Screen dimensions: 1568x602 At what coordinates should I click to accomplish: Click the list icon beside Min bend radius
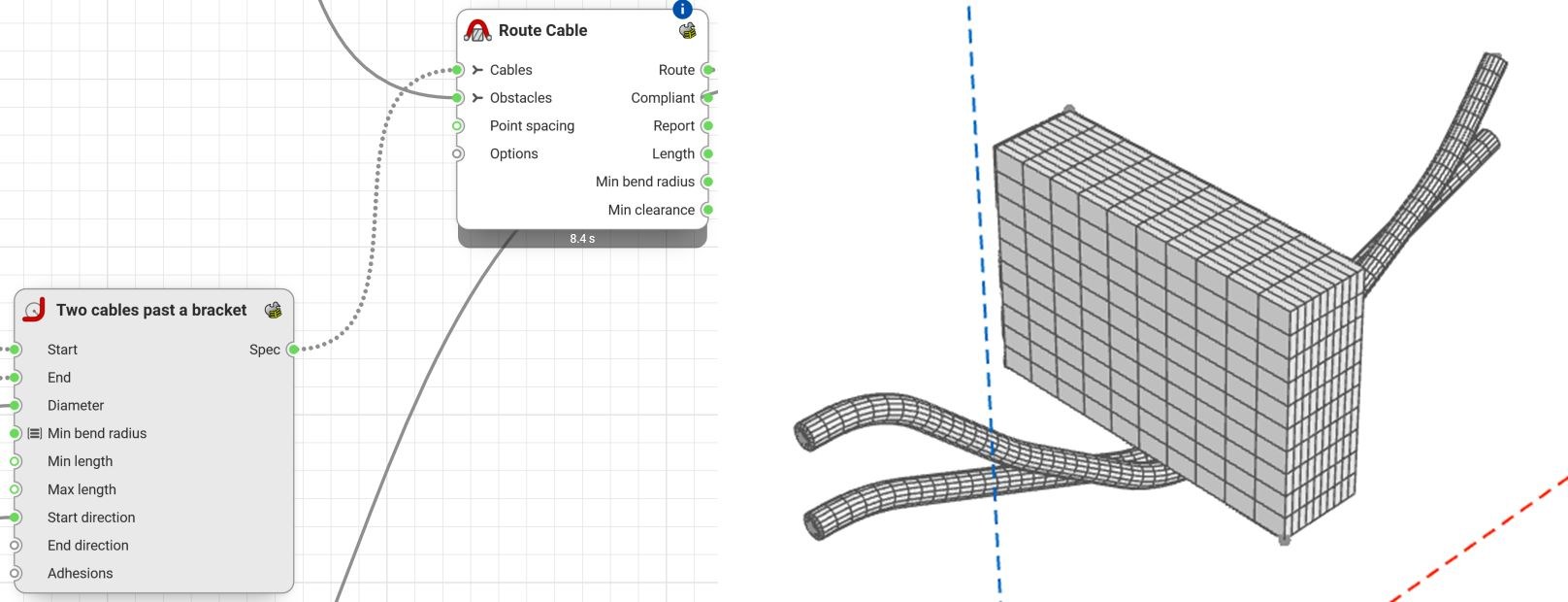pos(35,433)
